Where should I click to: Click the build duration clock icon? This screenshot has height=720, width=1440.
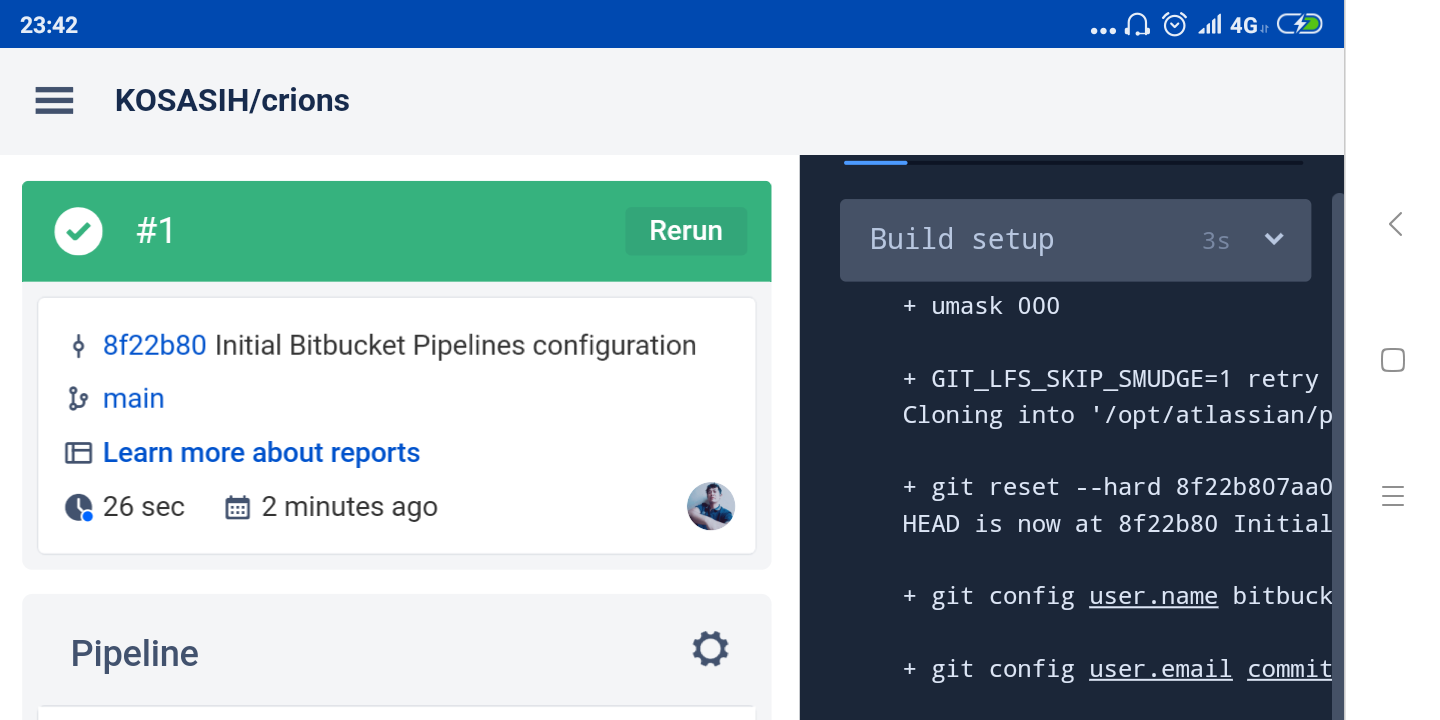[x=78, y=507]
